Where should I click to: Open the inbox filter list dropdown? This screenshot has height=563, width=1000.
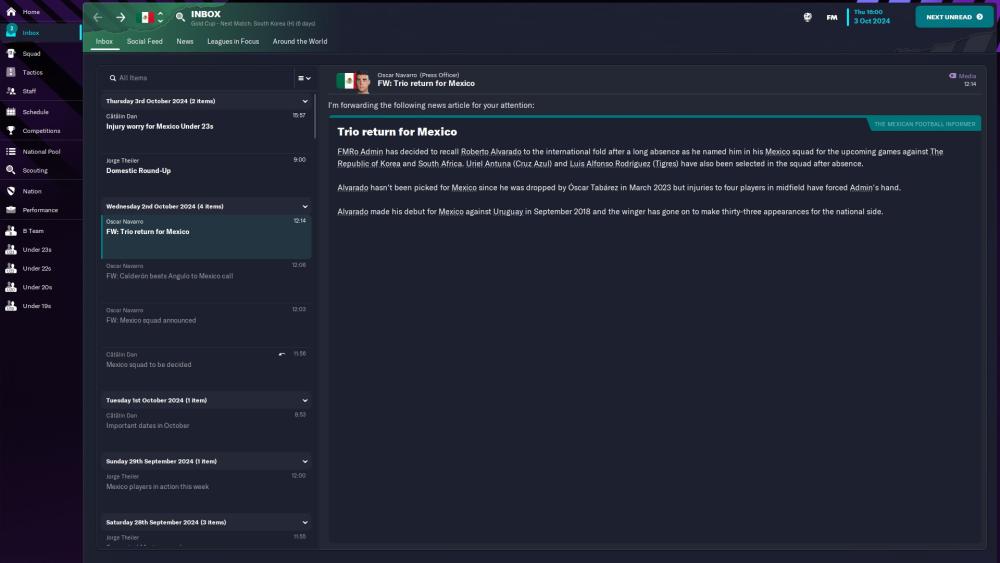(303, 78)
